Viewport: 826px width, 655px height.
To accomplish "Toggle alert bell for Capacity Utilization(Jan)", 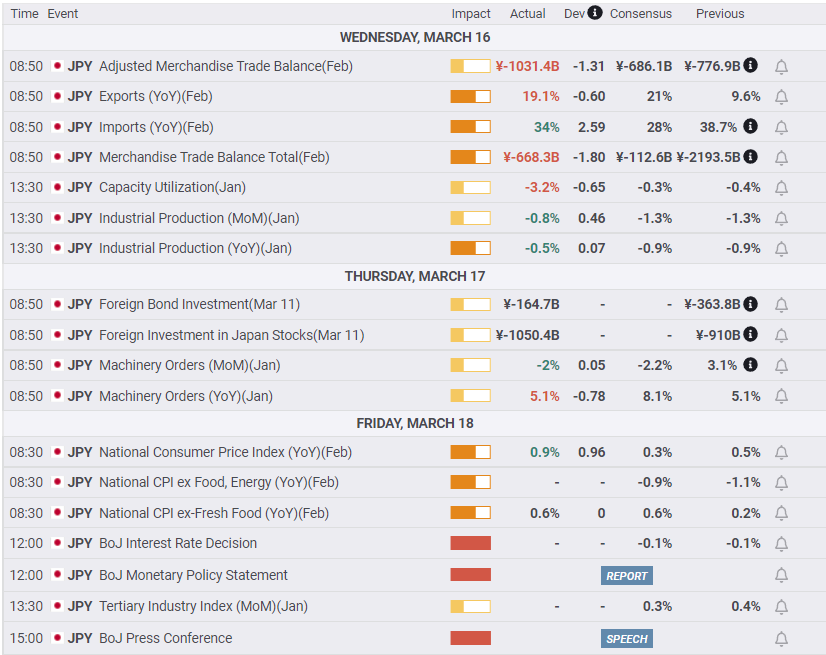I will tap(781, 188).
